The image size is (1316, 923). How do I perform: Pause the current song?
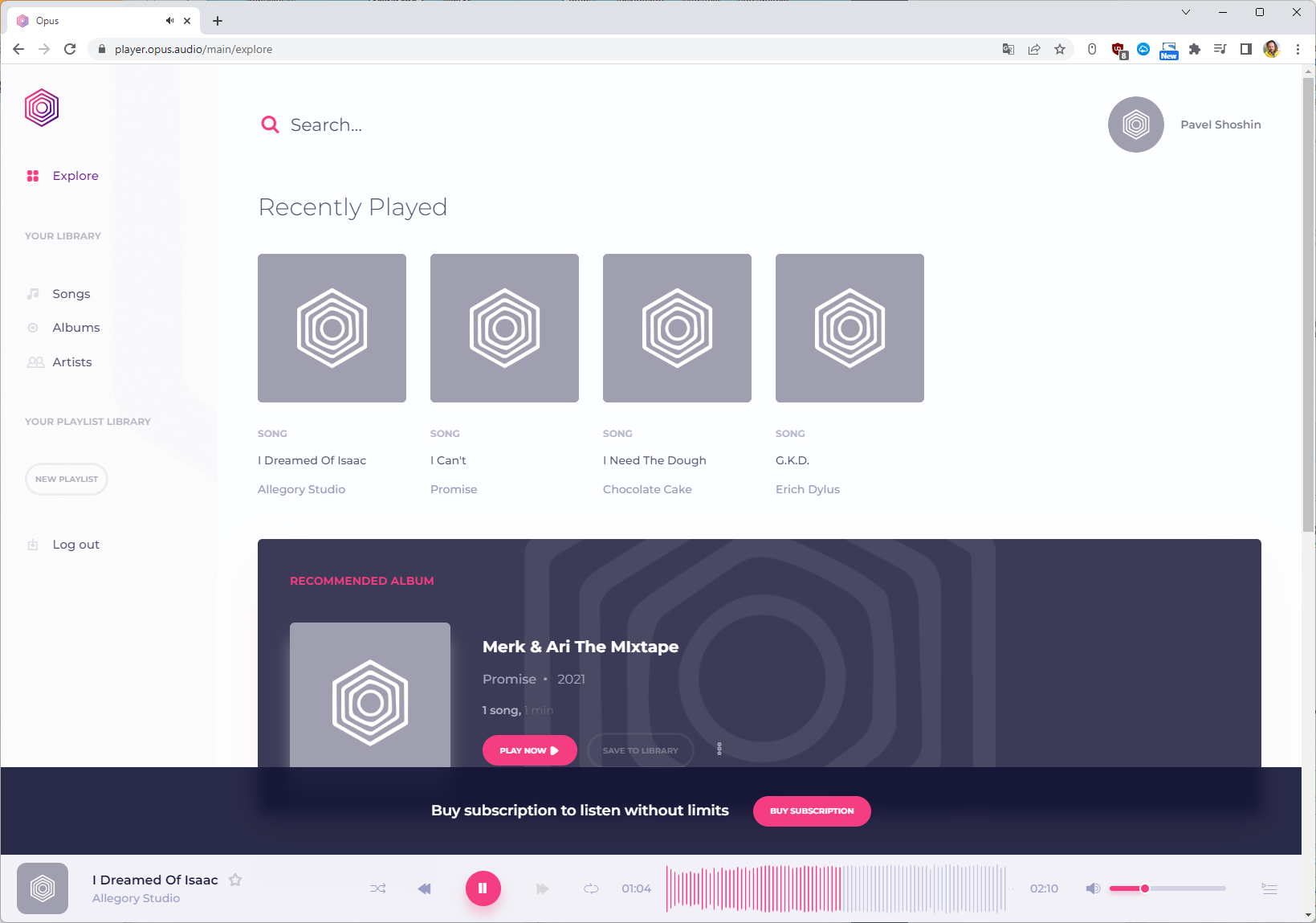pyautogui.click(x=483, y=888)
